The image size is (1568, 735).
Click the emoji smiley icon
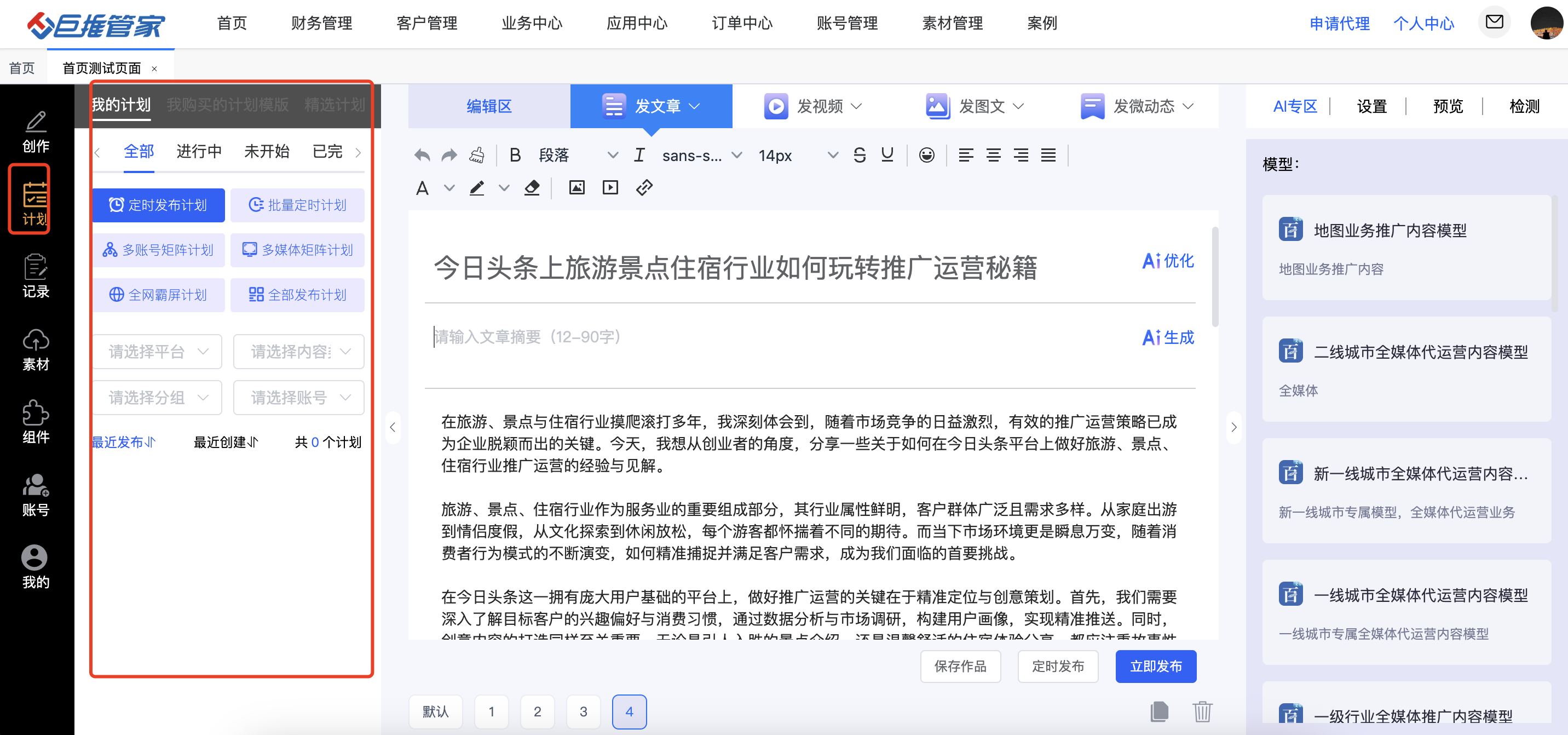pos(926,156)
